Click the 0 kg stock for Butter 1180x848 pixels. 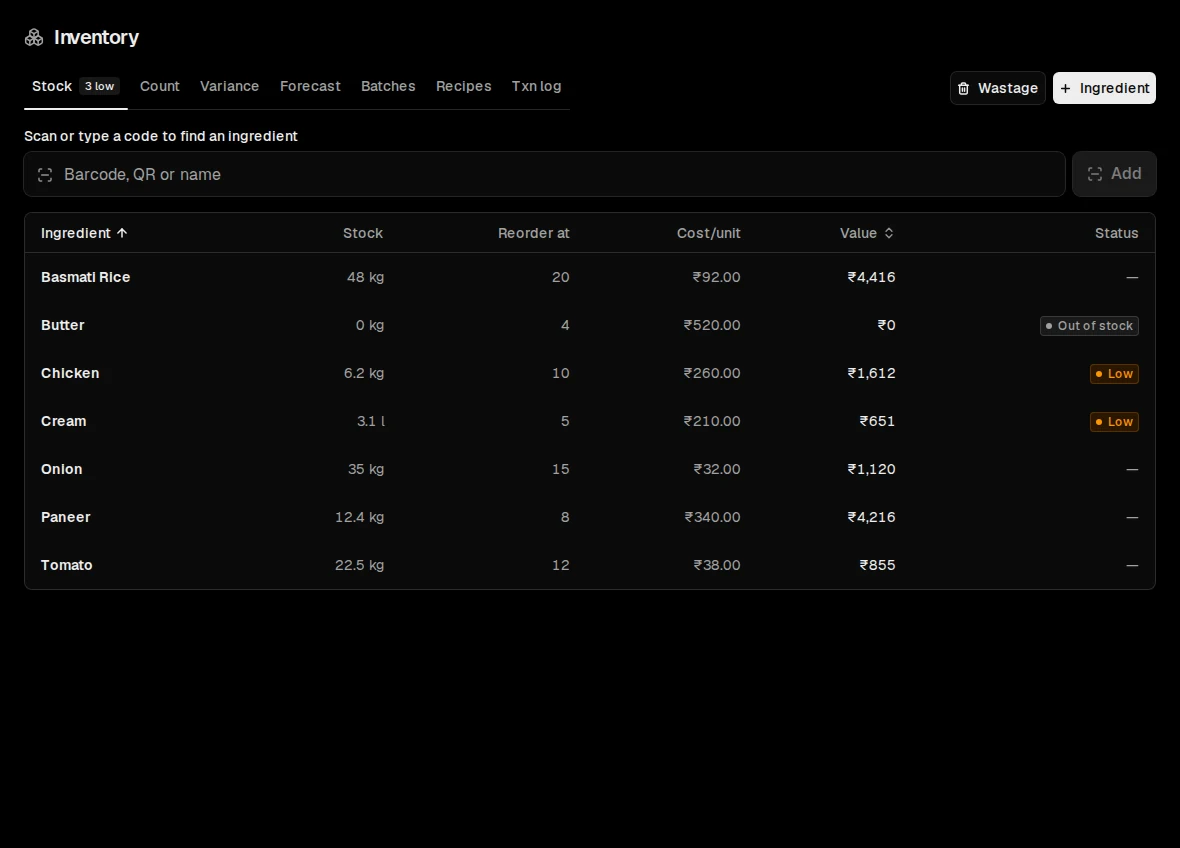coord(370,325)
